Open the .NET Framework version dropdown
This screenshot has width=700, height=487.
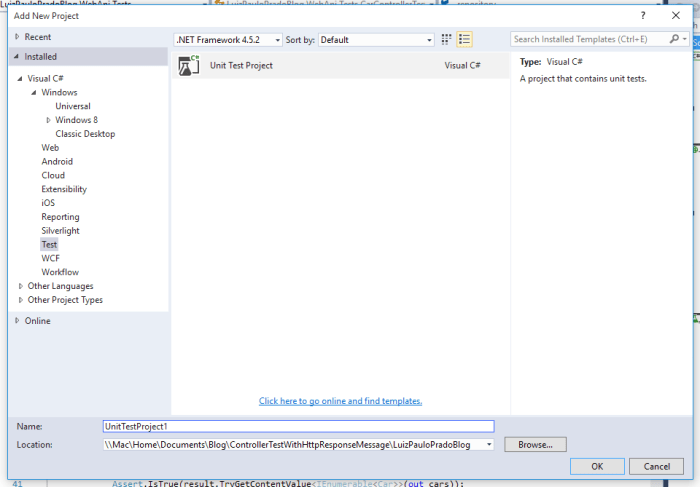277,40
